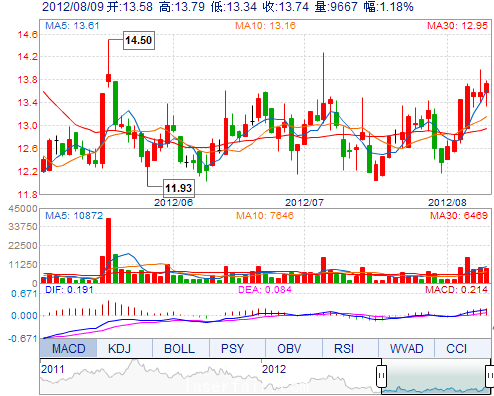This screenshot has height=396, width=494.
Task: Select the MACD indicator tab
Action: point(68,348)
